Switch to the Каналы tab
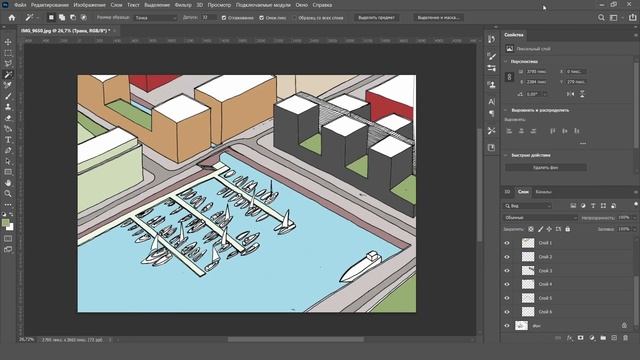This screenshot has width=640, height=360. [544, 192]
